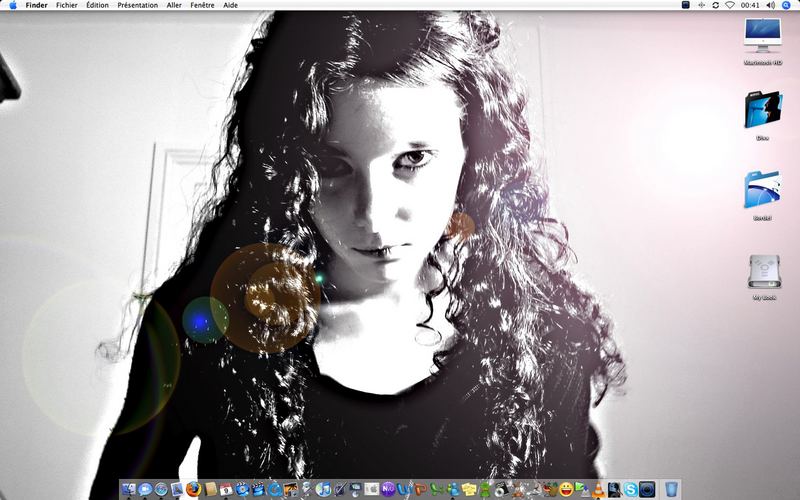Open the Yahoo Messenger smiley icon
Viewport: 800px width, 500px height.
[566, 489]
